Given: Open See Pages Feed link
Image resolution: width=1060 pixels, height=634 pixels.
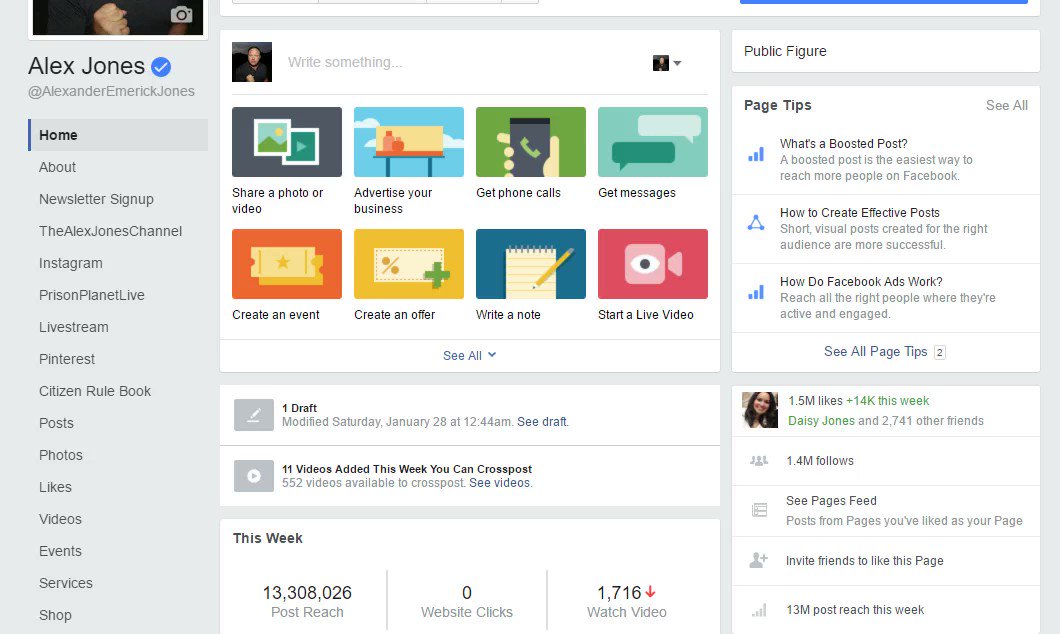Looking at the screenshot, I should pos(832,501).
